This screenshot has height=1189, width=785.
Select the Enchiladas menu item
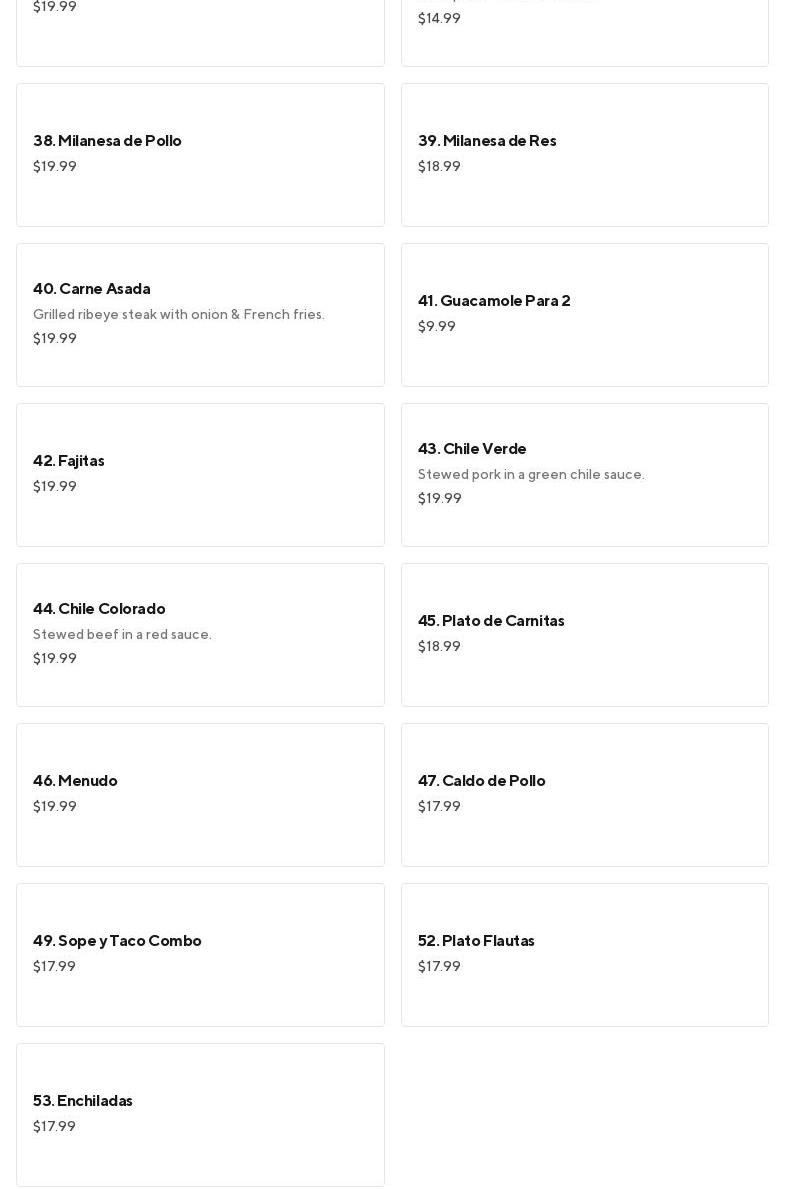pyautogui.click(x=83, y=1101)
